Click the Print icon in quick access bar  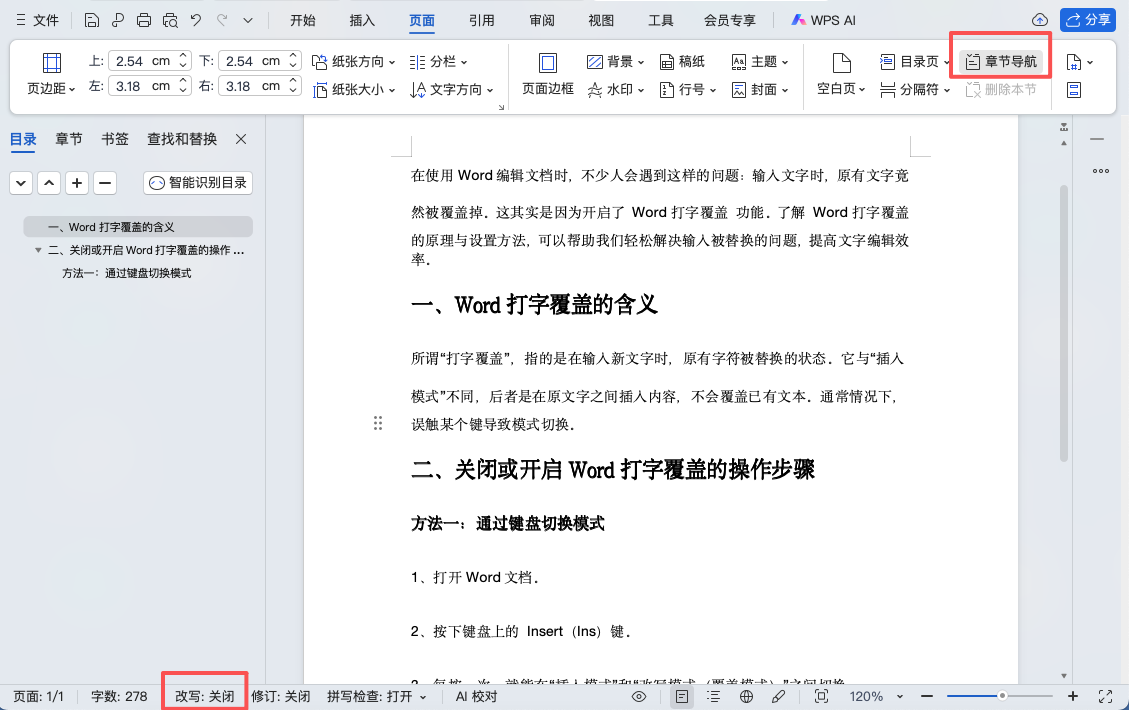pyautogui.click(x=144, y=20)
